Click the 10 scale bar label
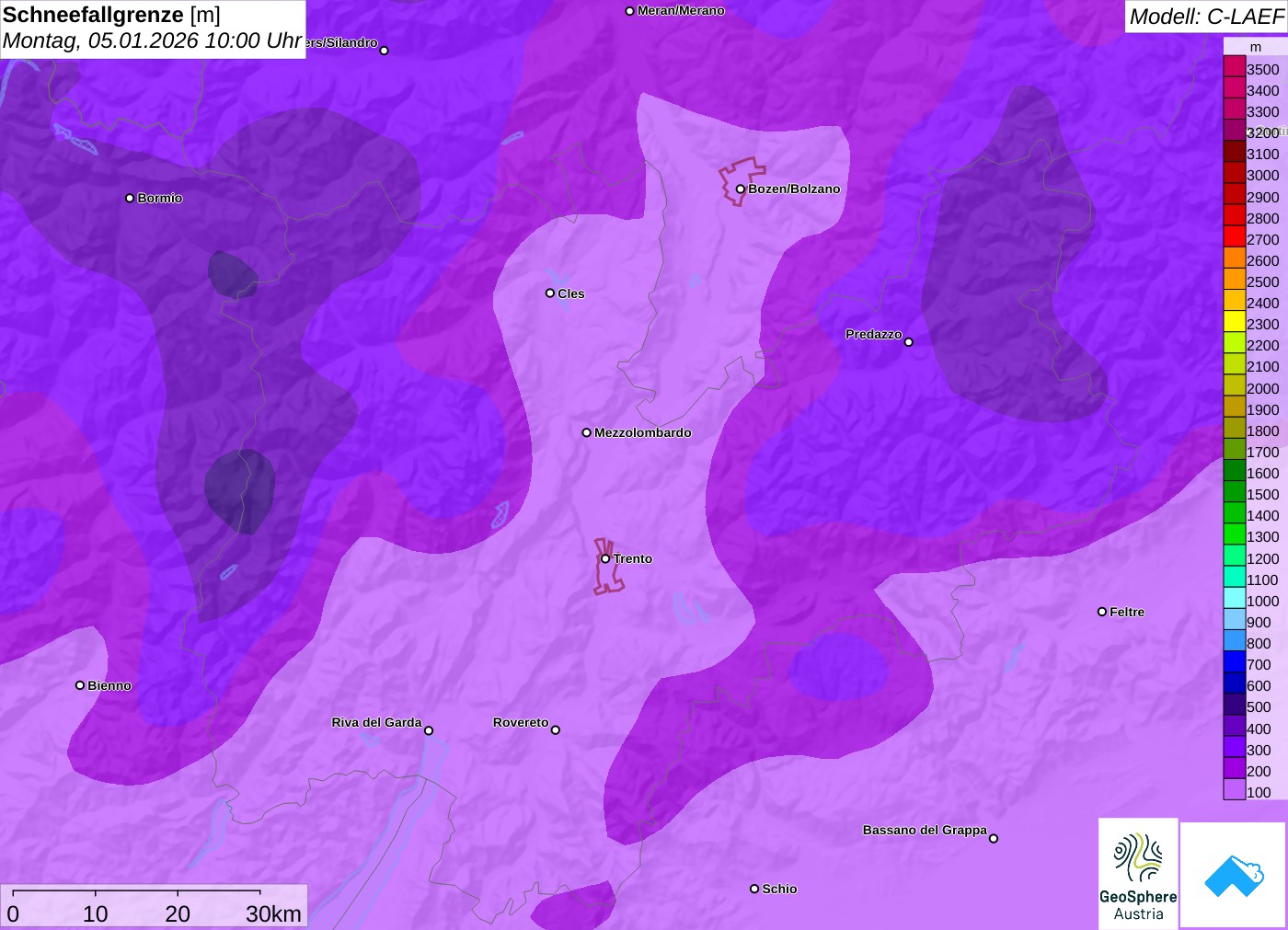Image resolution: width=1288 pixels, height=930 pixels. pos(96,913)
